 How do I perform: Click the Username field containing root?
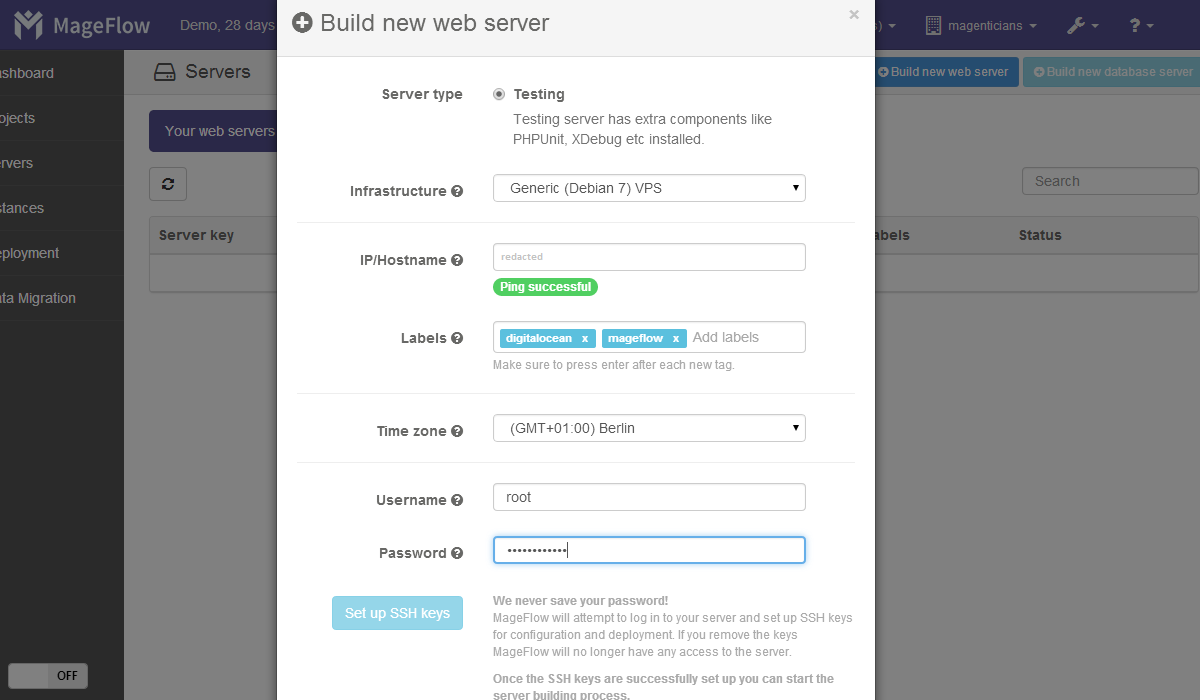pos(649,497)
